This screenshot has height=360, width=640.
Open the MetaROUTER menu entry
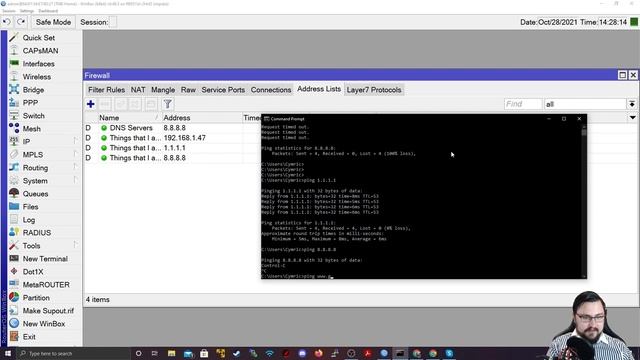coord(46,285)
